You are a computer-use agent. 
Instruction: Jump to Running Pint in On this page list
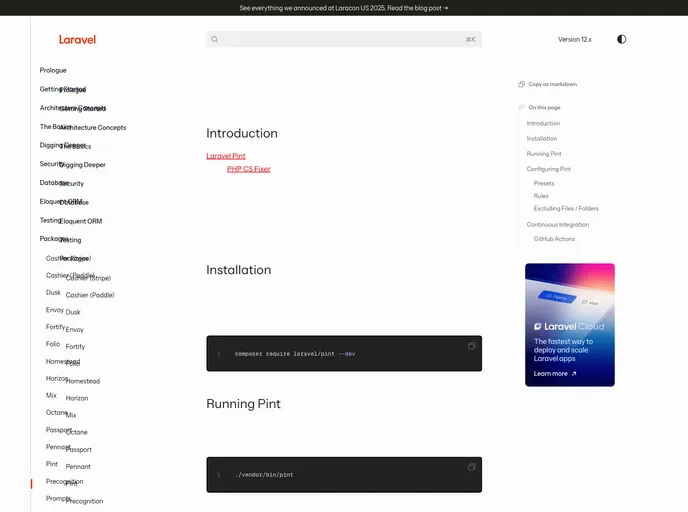pos(544,154)
